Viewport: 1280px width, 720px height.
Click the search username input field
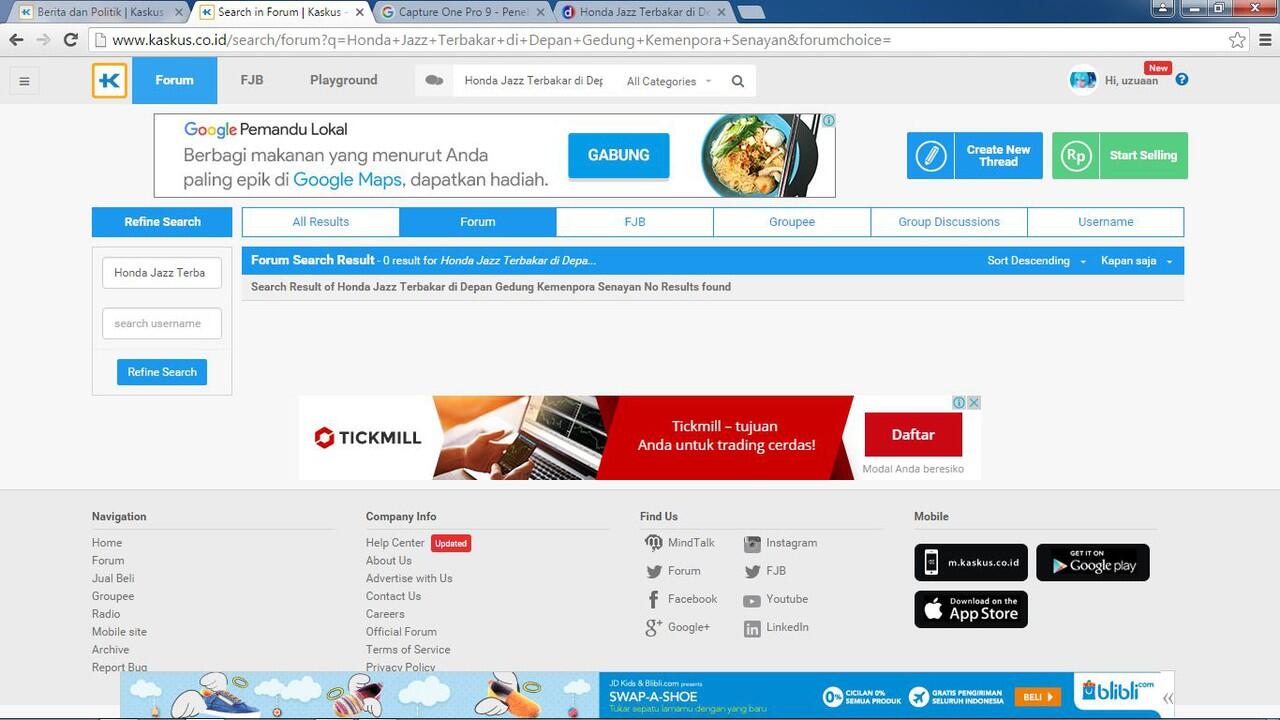click(x=162, y=324)
